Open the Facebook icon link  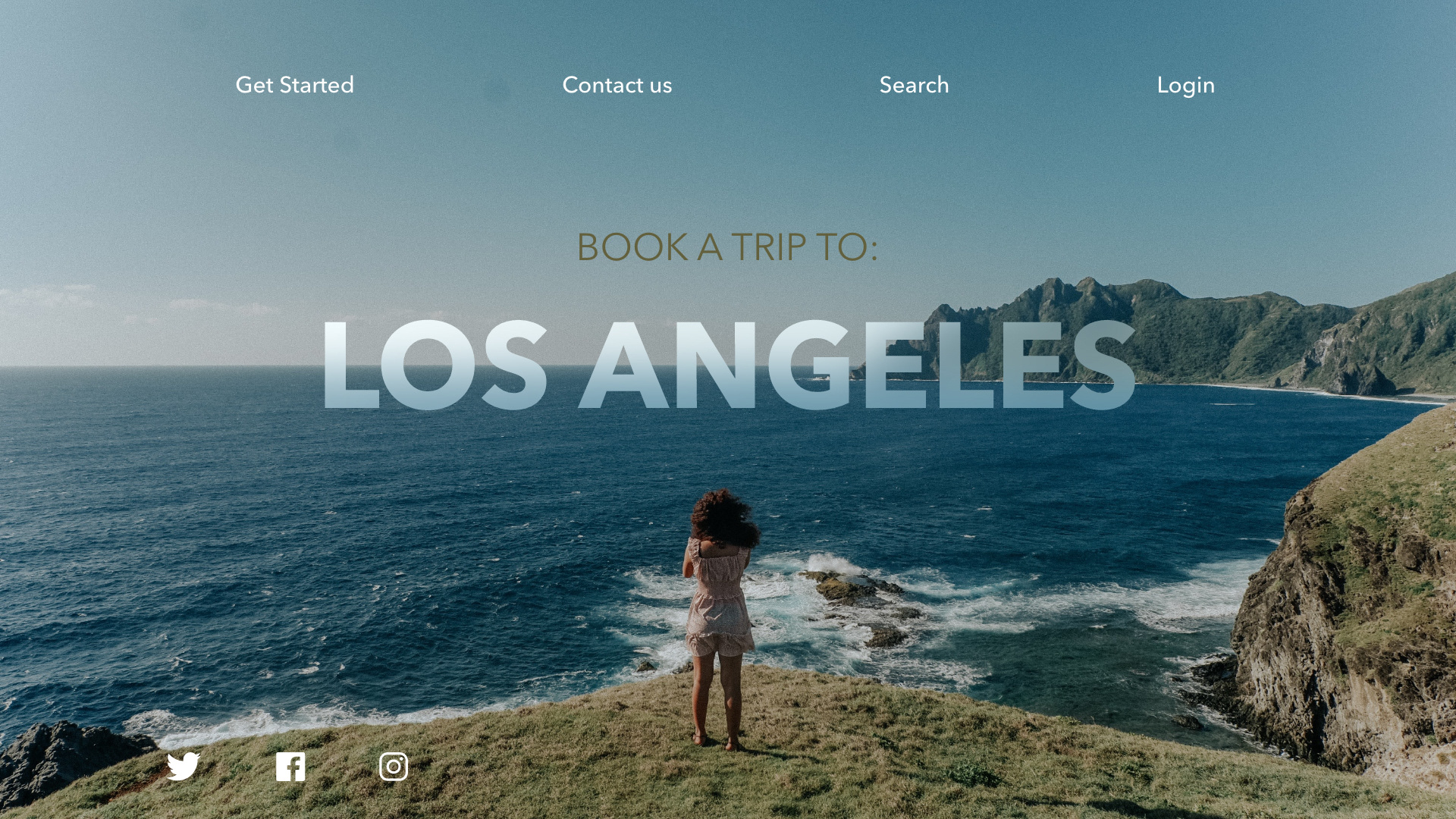click(x=290, y=767)
